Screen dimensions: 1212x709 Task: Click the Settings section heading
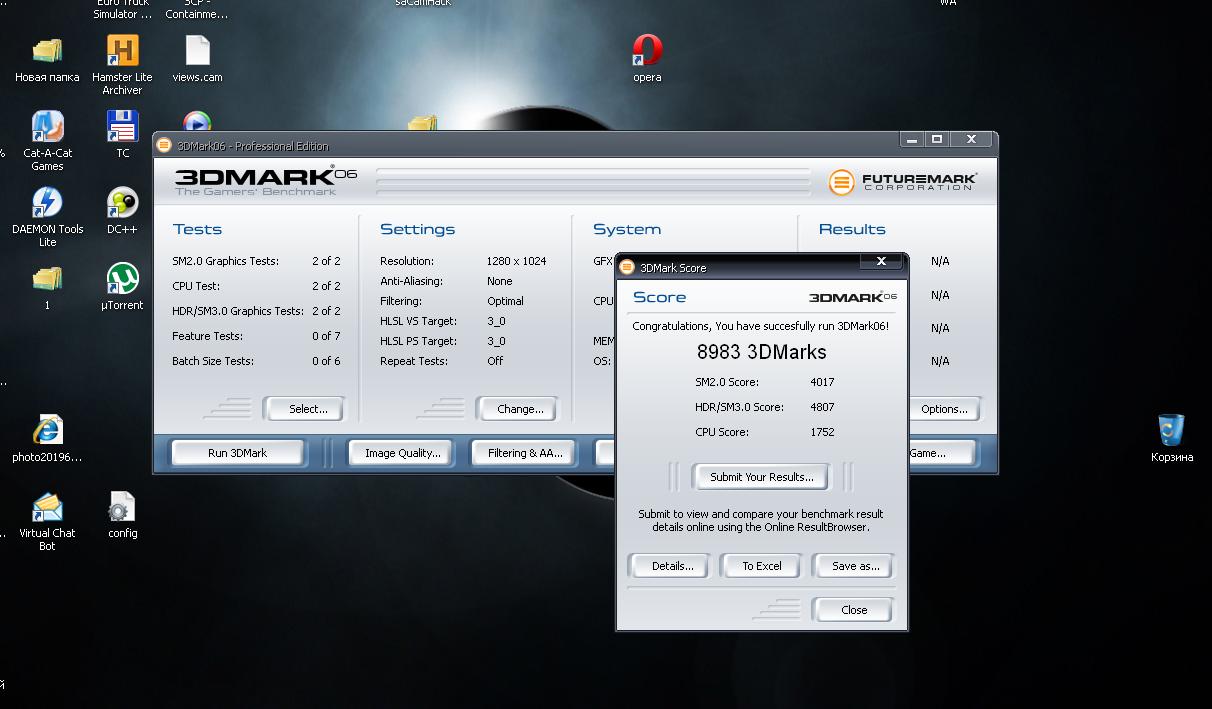tap(417, 229)
